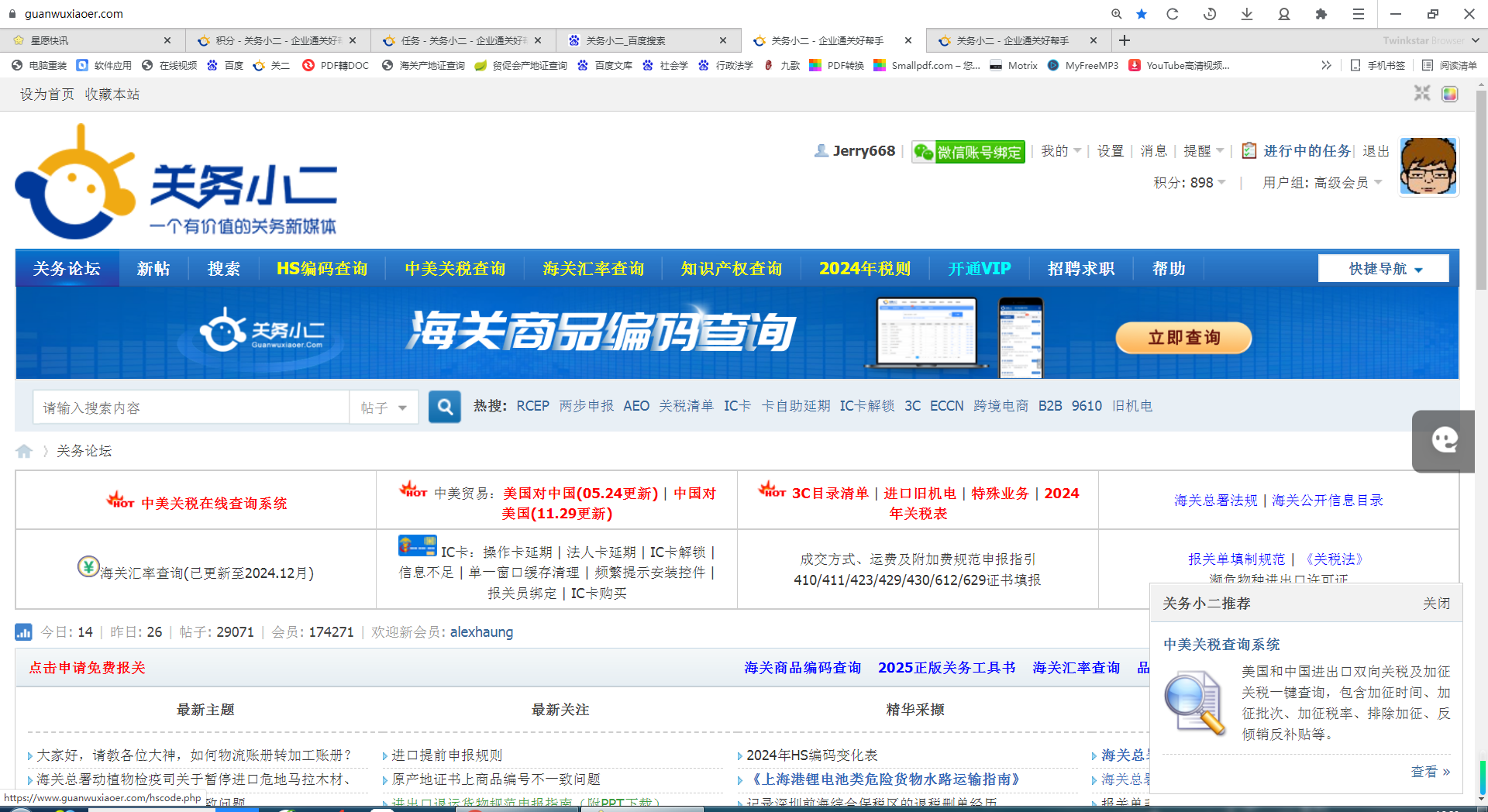This screenshot has width=1488, height=812.
Task: Click 设为首页 link
Action: pyautogui.click(x=47, y=94)
